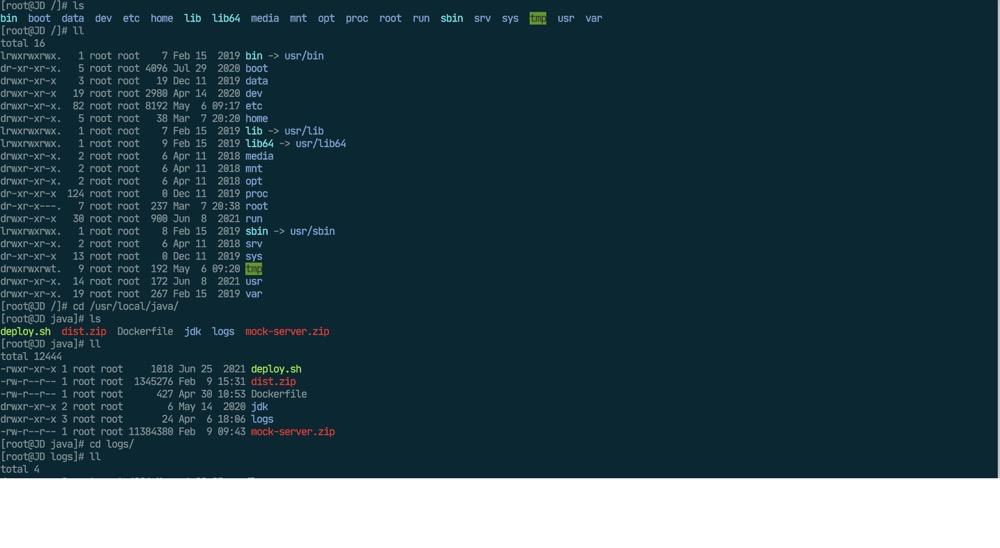Click 'proc' in the long listing row
Screen dimensions: 1000x548
[256, 194]
